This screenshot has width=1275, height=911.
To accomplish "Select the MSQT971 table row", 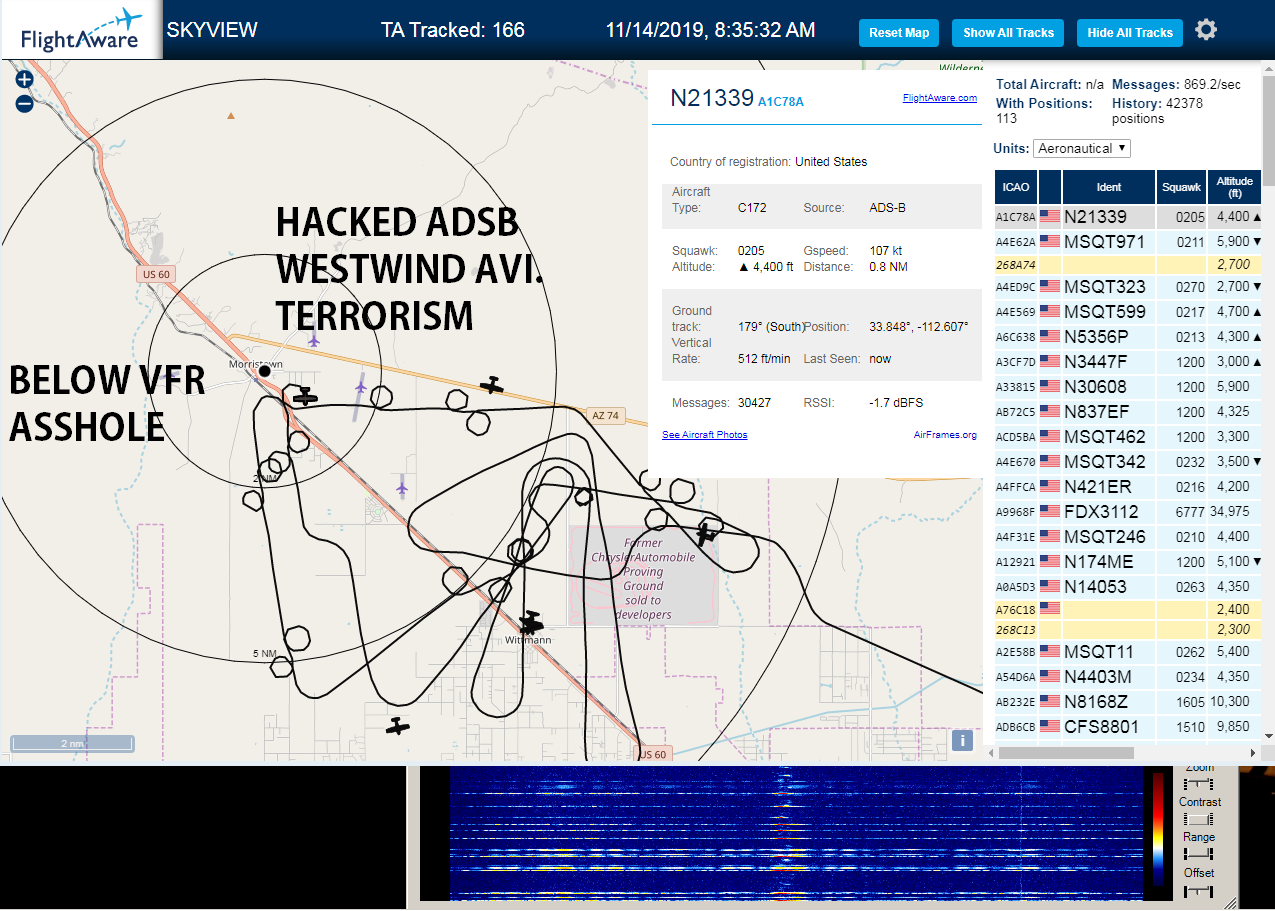I will [x=1128, y=242].
